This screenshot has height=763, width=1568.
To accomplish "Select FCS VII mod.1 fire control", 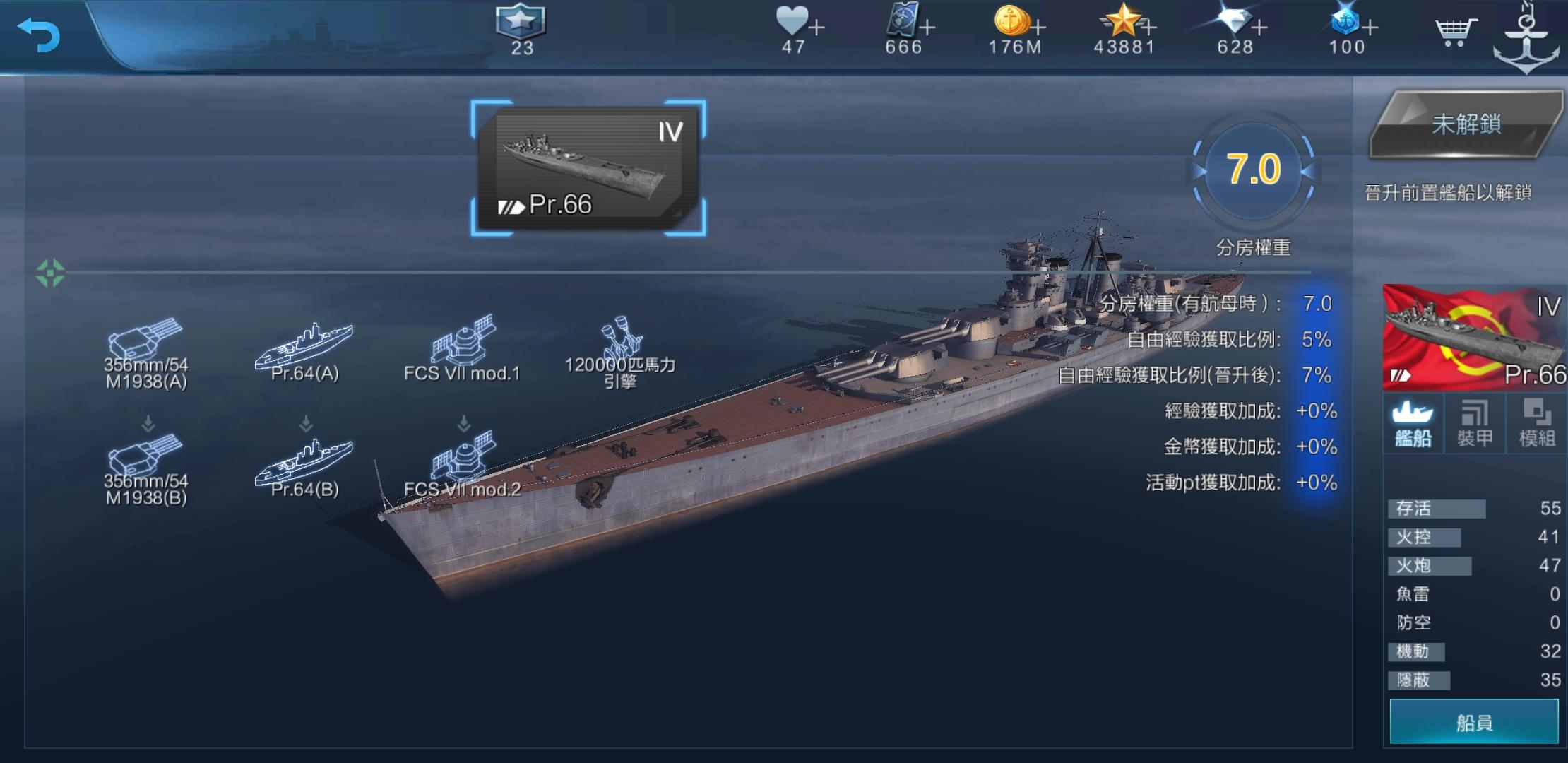I will click(x=462, y=348).
